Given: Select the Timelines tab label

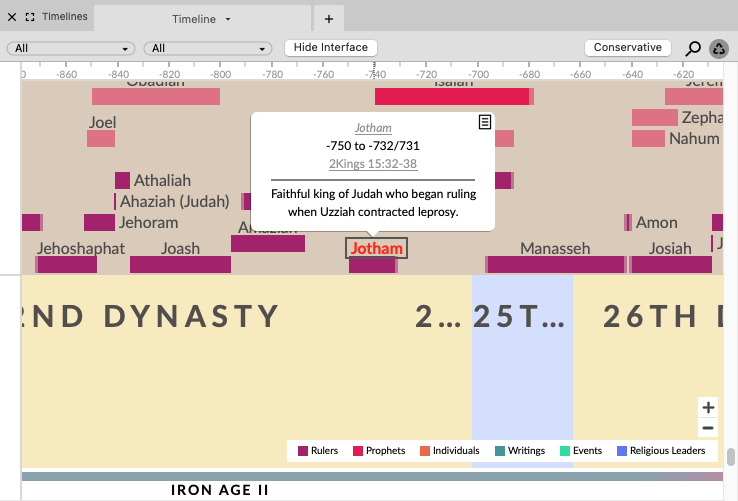Looking at the screenshot, I should tap(64, 17).
